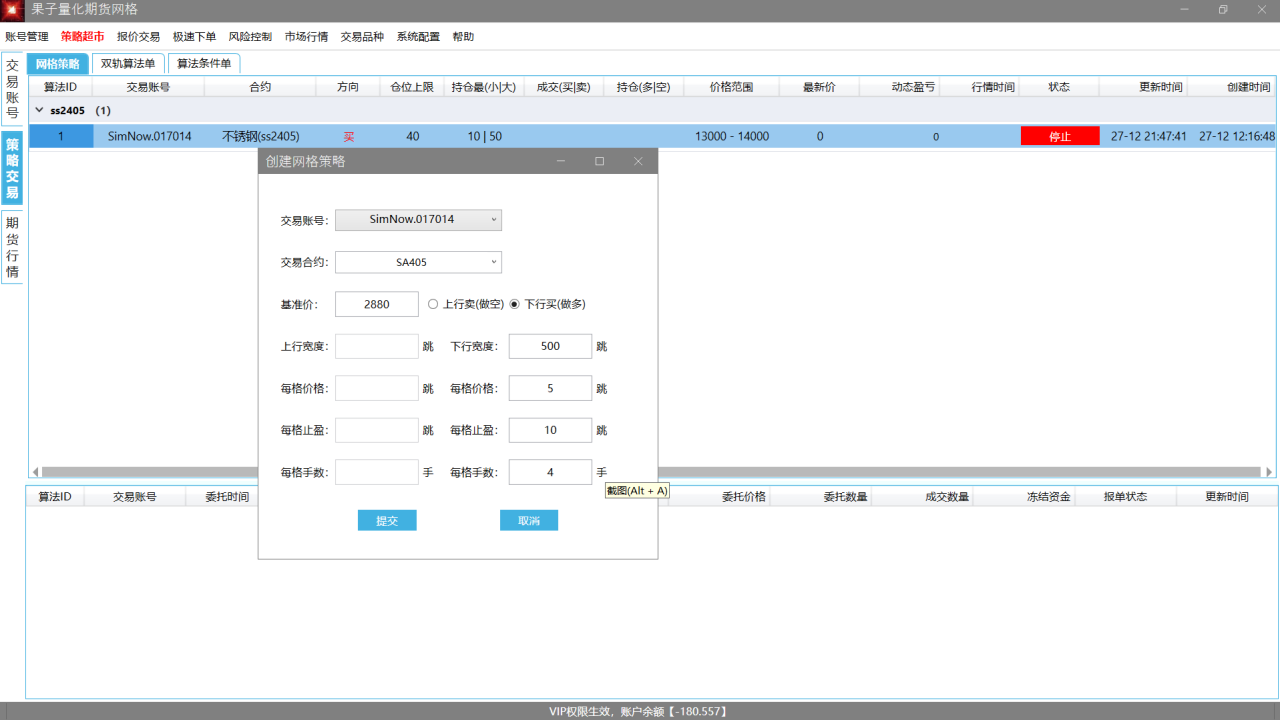Open the 交易账号 SimNow.017014 dropdown
The image size is (1280, 720).
[x=417, y=219]
